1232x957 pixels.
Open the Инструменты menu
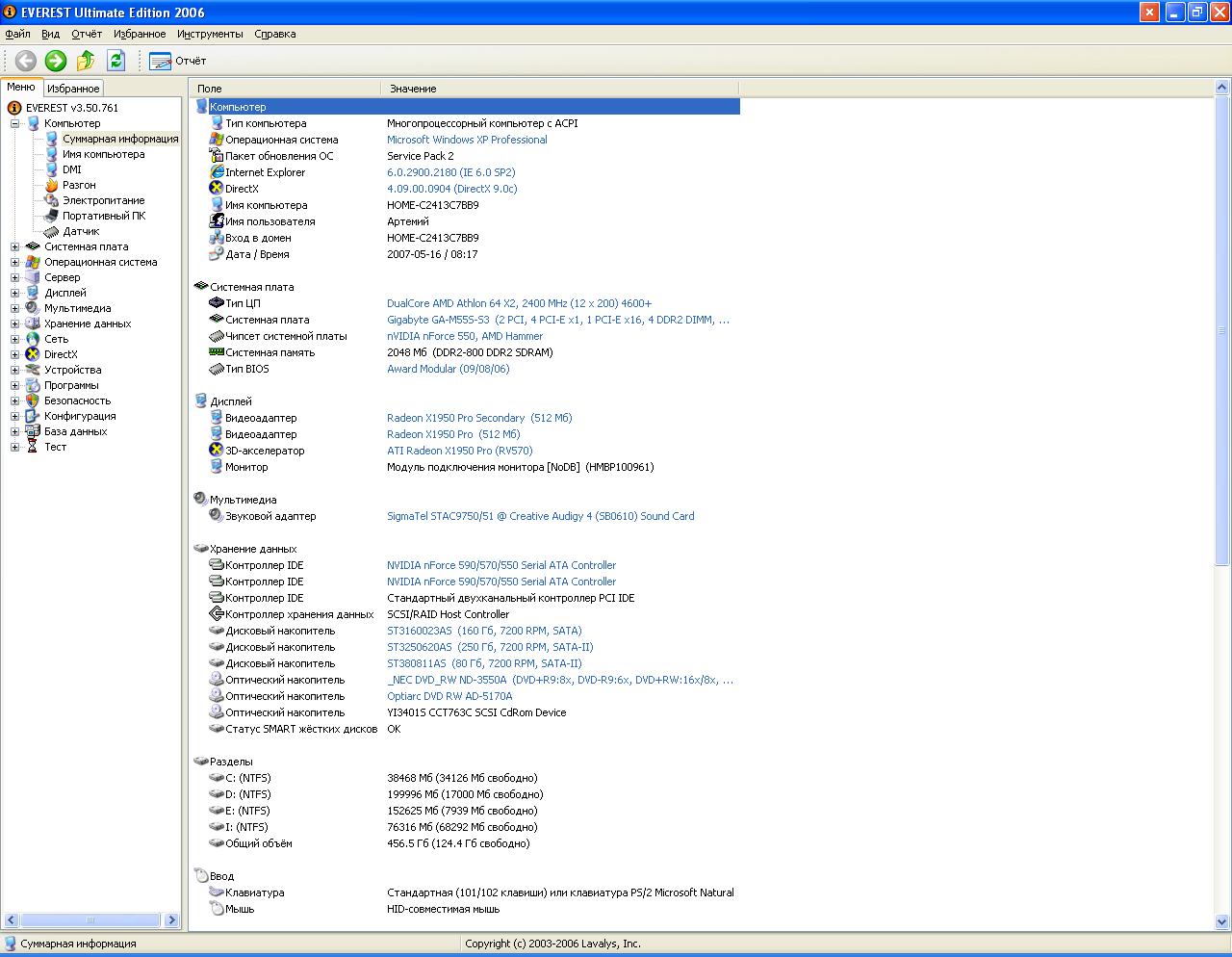(x=210, y=34)
